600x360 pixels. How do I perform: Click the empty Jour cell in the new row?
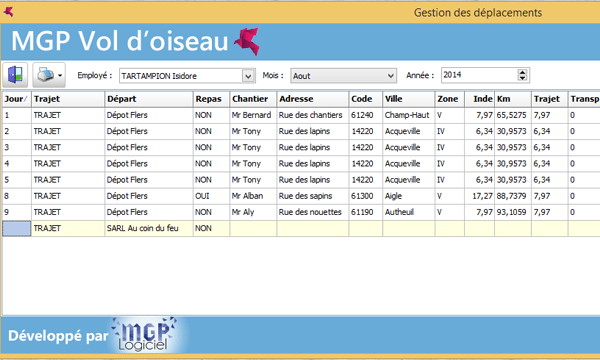(x=16, y=228)
